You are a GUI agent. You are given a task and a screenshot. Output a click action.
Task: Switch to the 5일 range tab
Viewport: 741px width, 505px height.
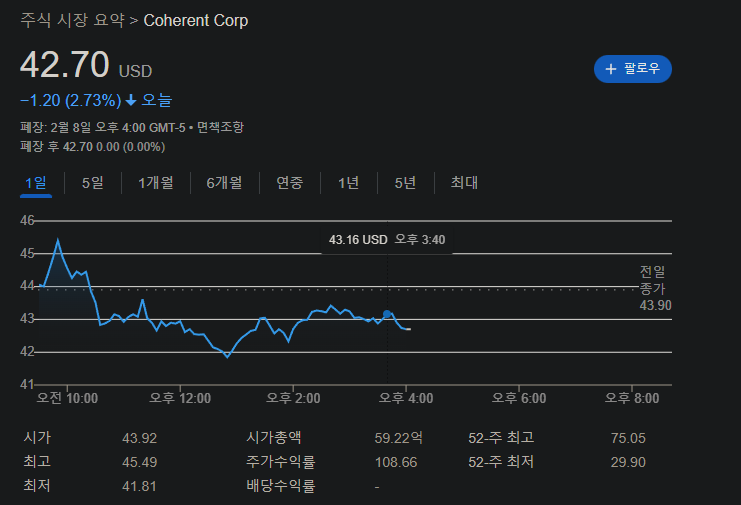click(x=93, y=183)
